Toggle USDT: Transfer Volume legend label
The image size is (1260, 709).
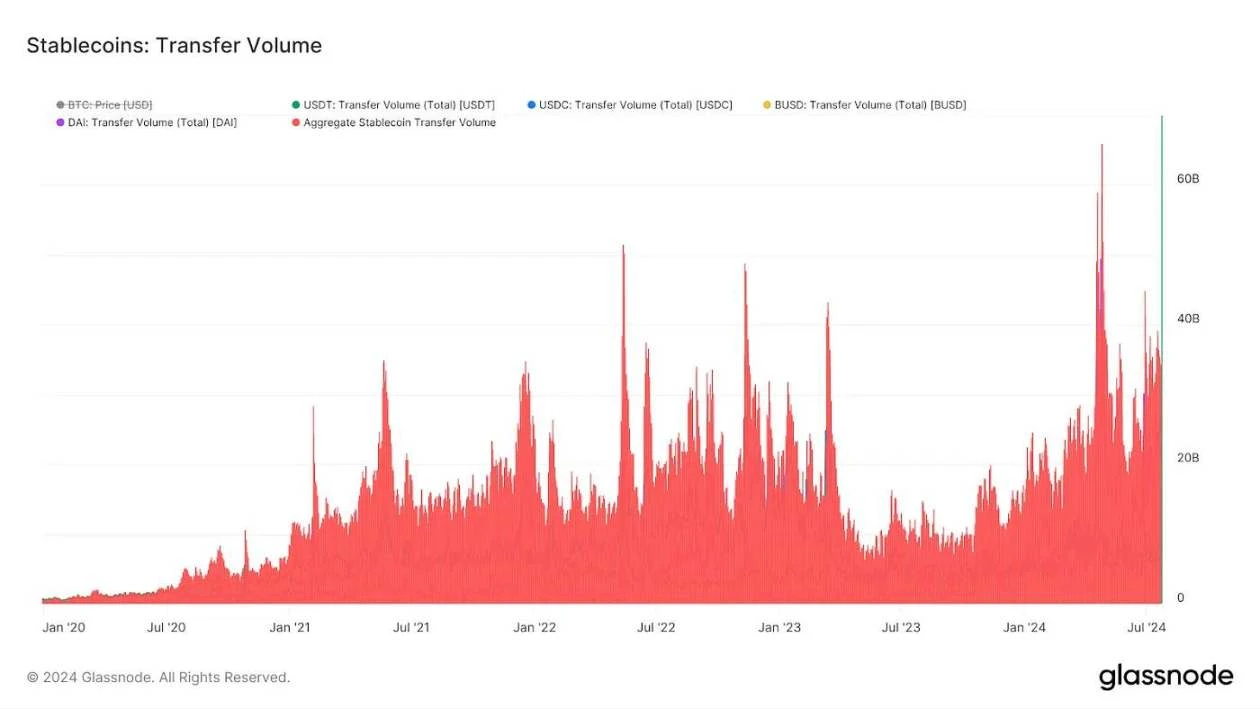pos(398,104)
